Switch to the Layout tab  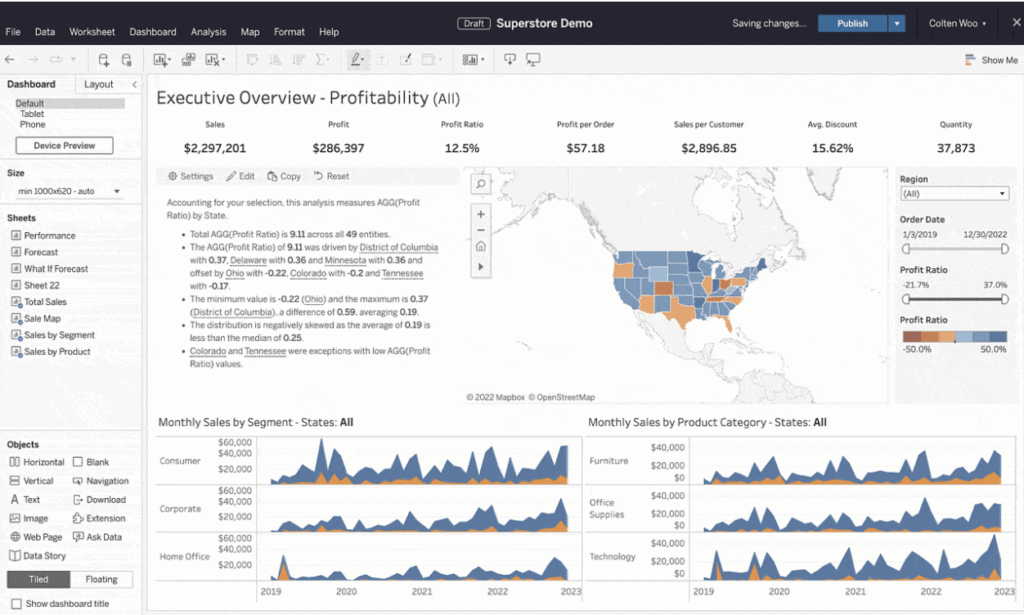click(99, 85)
